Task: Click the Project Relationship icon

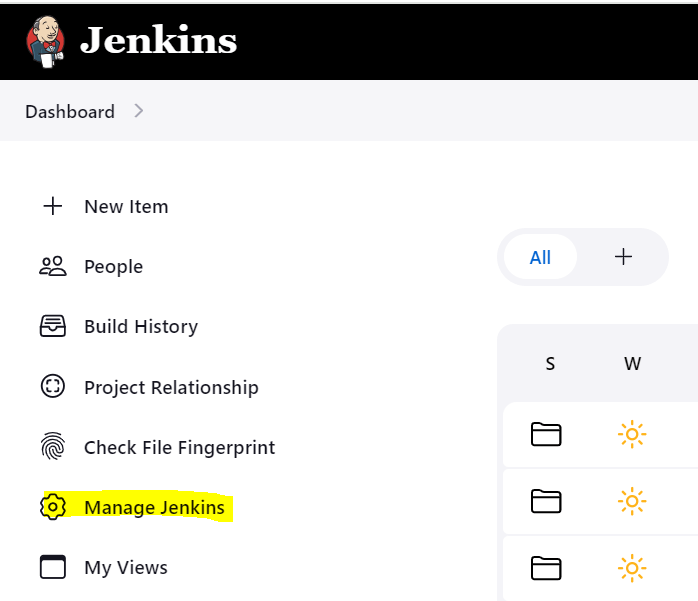Action: pyautogui.click(x=52, y=387)
